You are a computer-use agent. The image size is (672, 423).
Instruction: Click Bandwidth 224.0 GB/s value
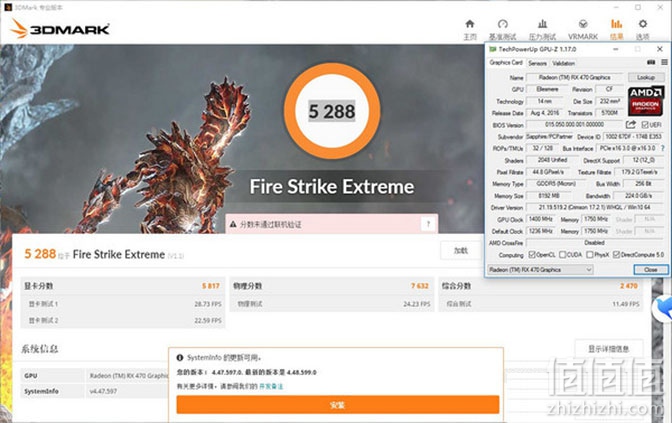click(639, 195)
